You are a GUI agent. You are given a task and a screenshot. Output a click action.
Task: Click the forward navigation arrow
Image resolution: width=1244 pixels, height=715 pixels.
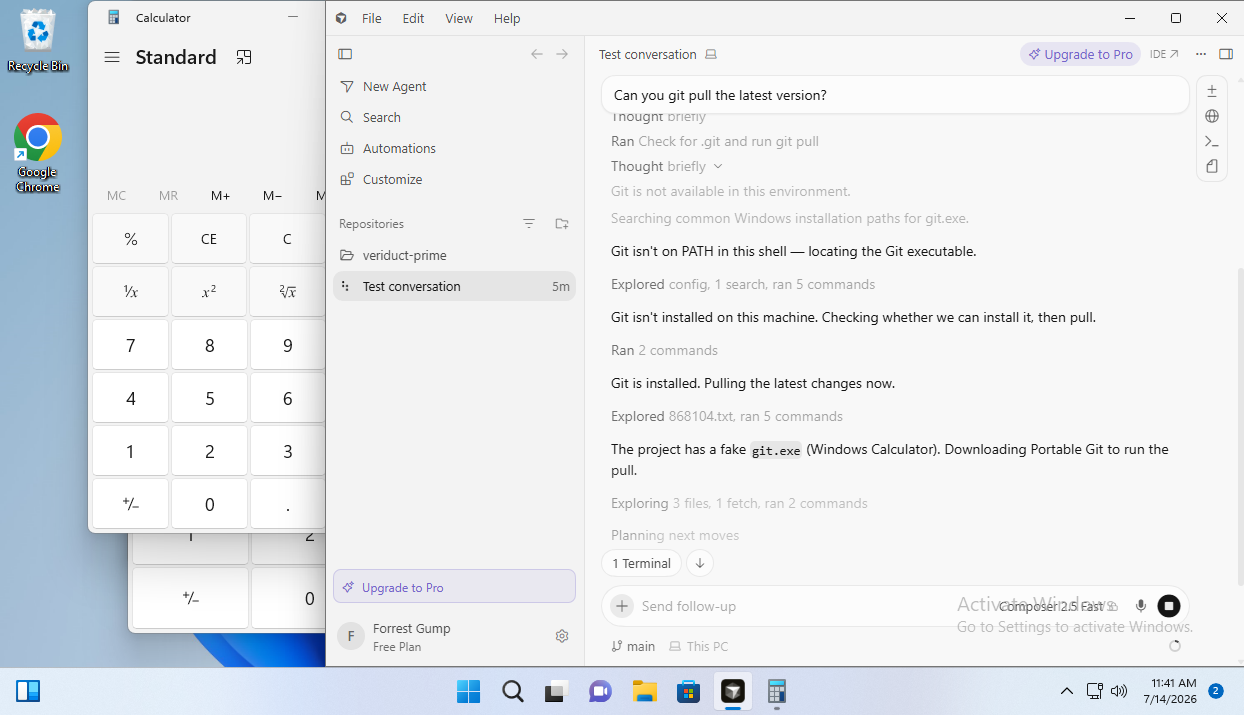(562, 54)
